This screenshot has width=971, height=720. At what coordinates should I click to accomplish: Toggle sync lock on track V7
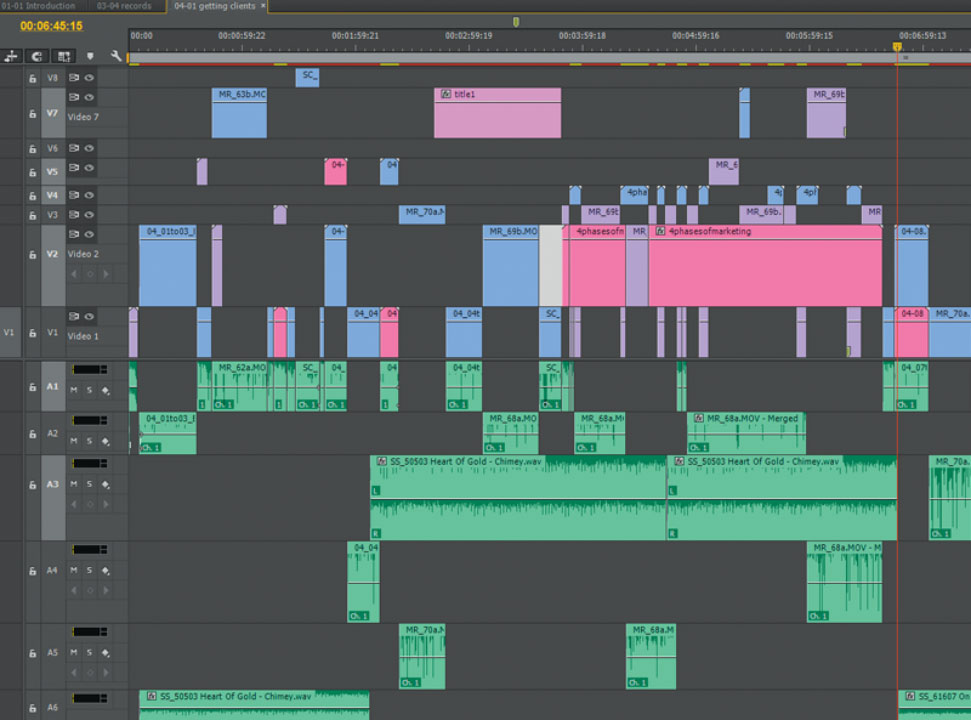tap(73, 97)
